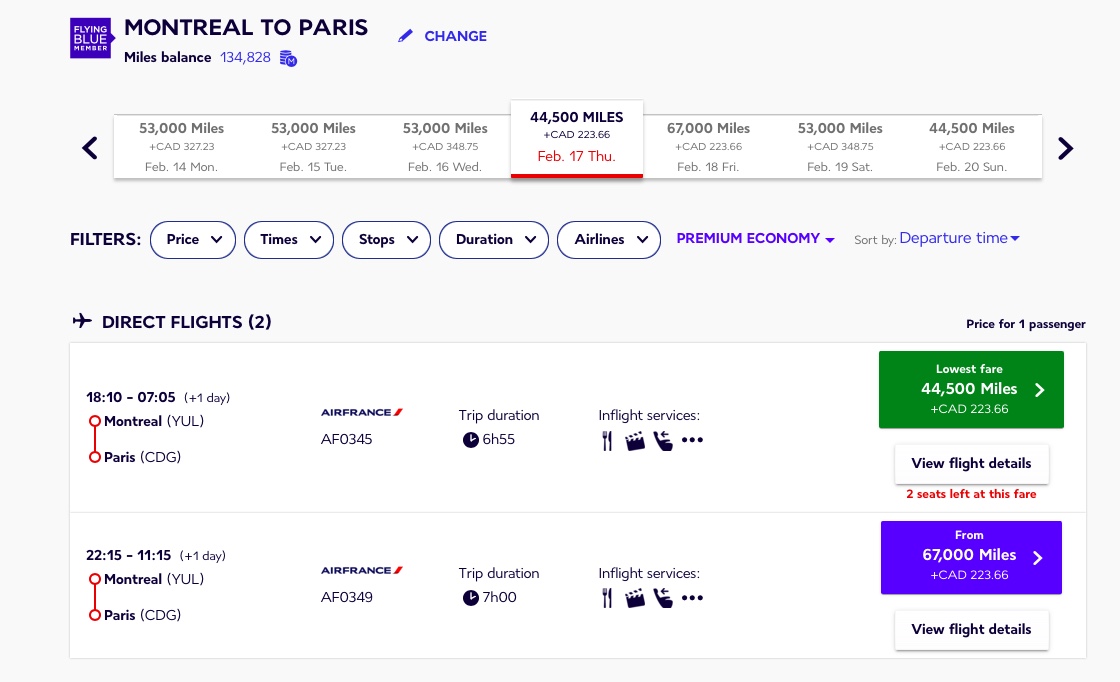Click flight number AF0349 text
The image size is (1120, 682).
(x=346, y=597)
